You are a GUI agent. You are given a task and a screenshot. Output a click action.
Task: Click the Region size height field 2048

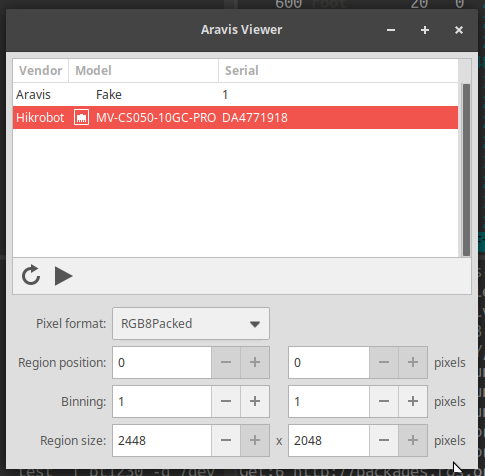[329, 441]
